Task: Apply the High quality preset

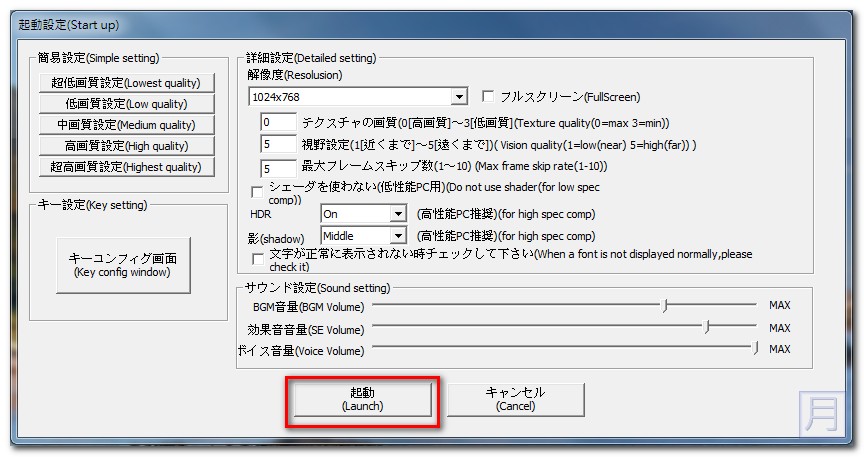Action: (126, 146)
